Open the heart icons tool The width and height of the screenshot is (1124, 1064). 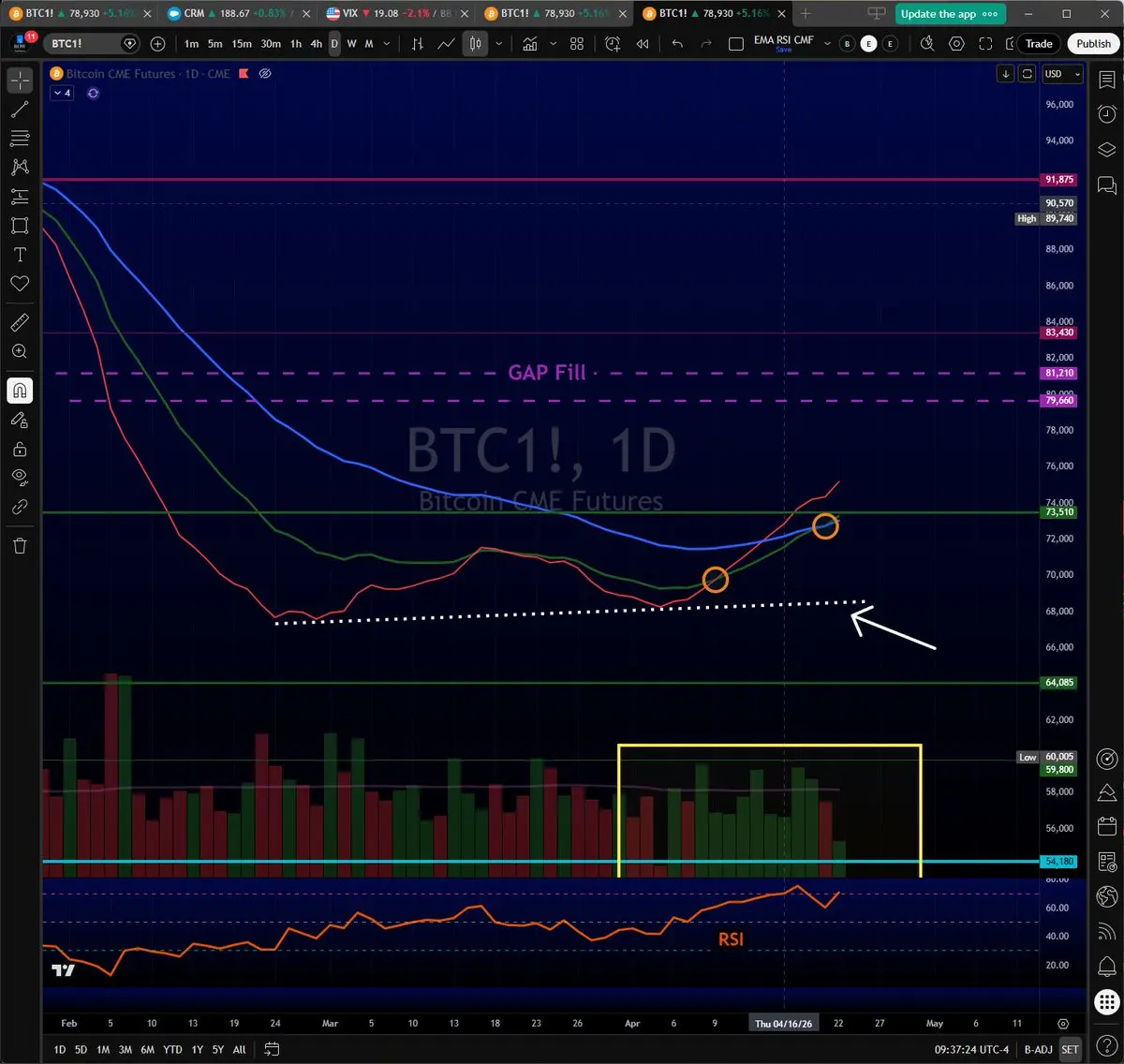pos(20,284)
